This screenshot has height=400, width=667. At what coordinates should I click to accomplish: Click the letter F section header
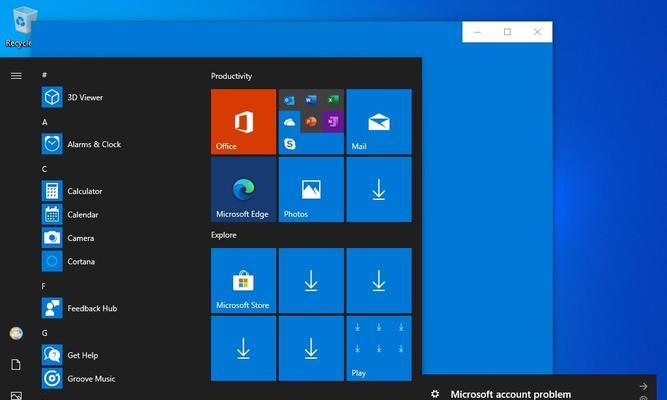pyautogui.click(x=43, y=286)
